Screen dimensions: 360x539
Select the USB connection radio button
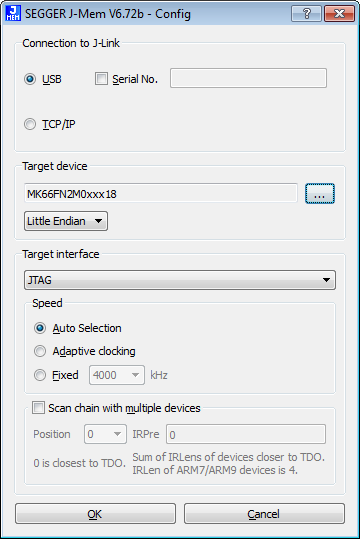coord(30,79)
